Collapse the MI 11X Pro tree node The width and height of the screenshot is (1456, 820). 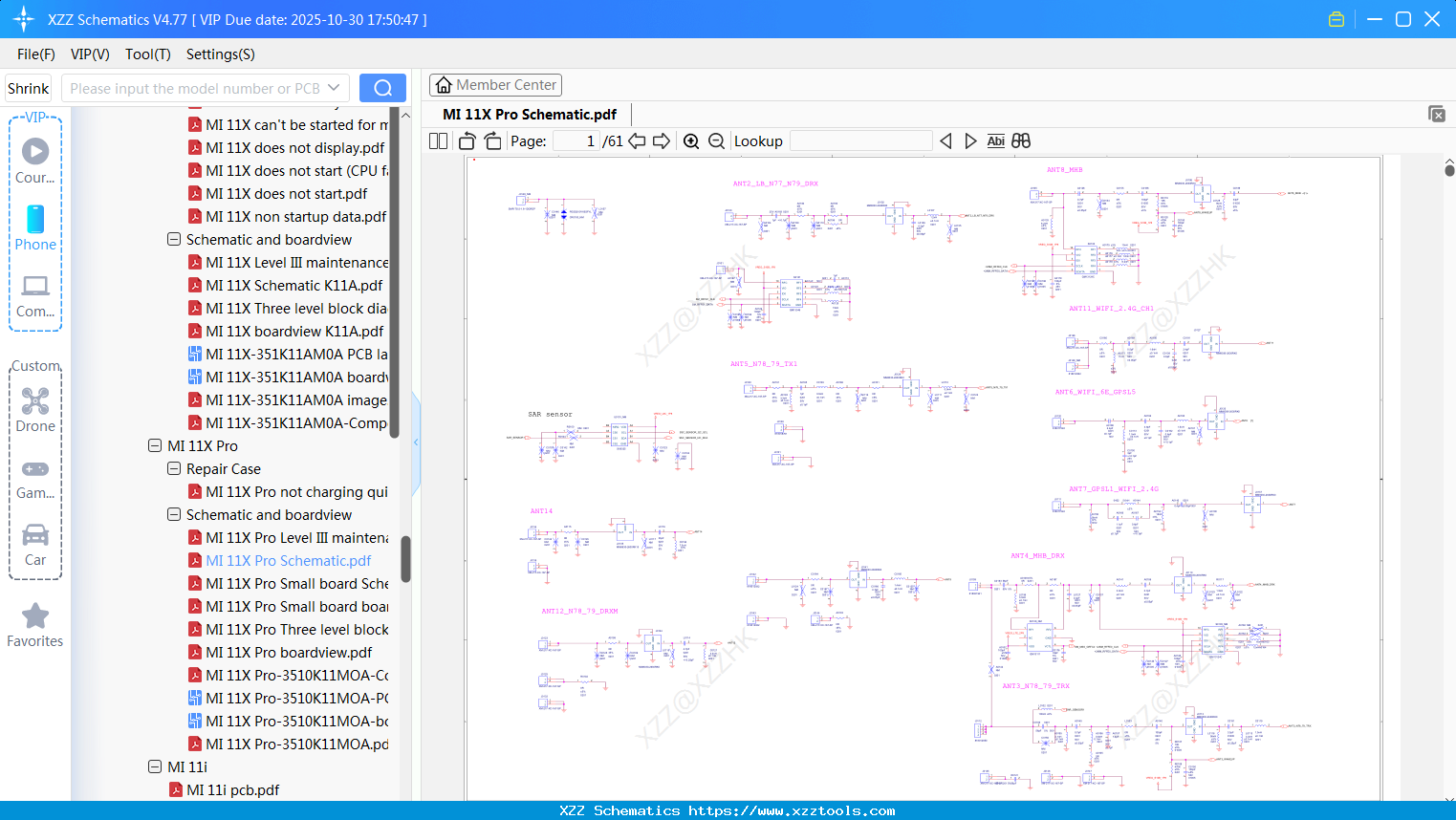click(x=155, y=446)
